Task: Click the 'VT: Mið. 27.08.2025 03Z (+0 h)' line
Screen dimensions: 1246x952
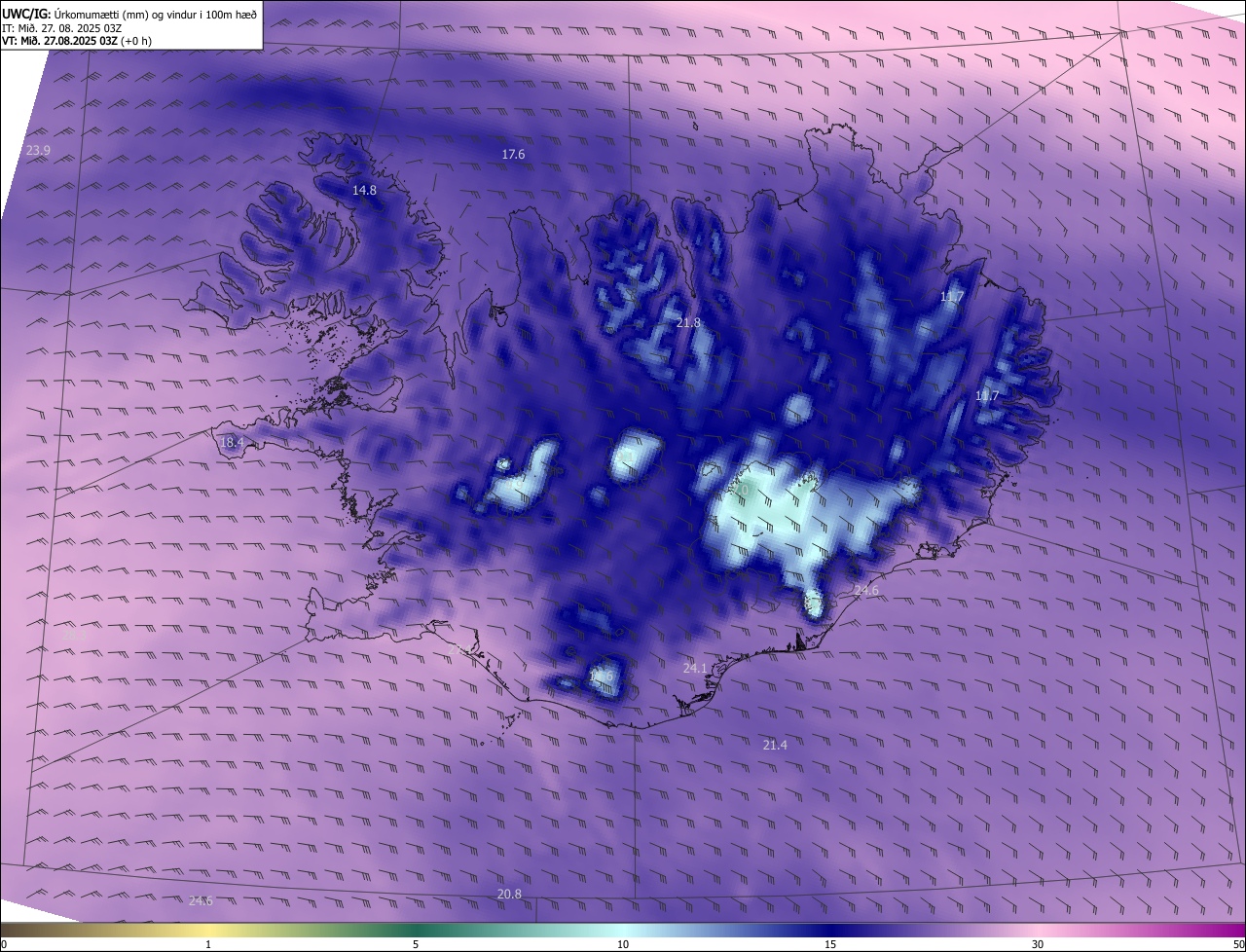Action: (77, 41)
